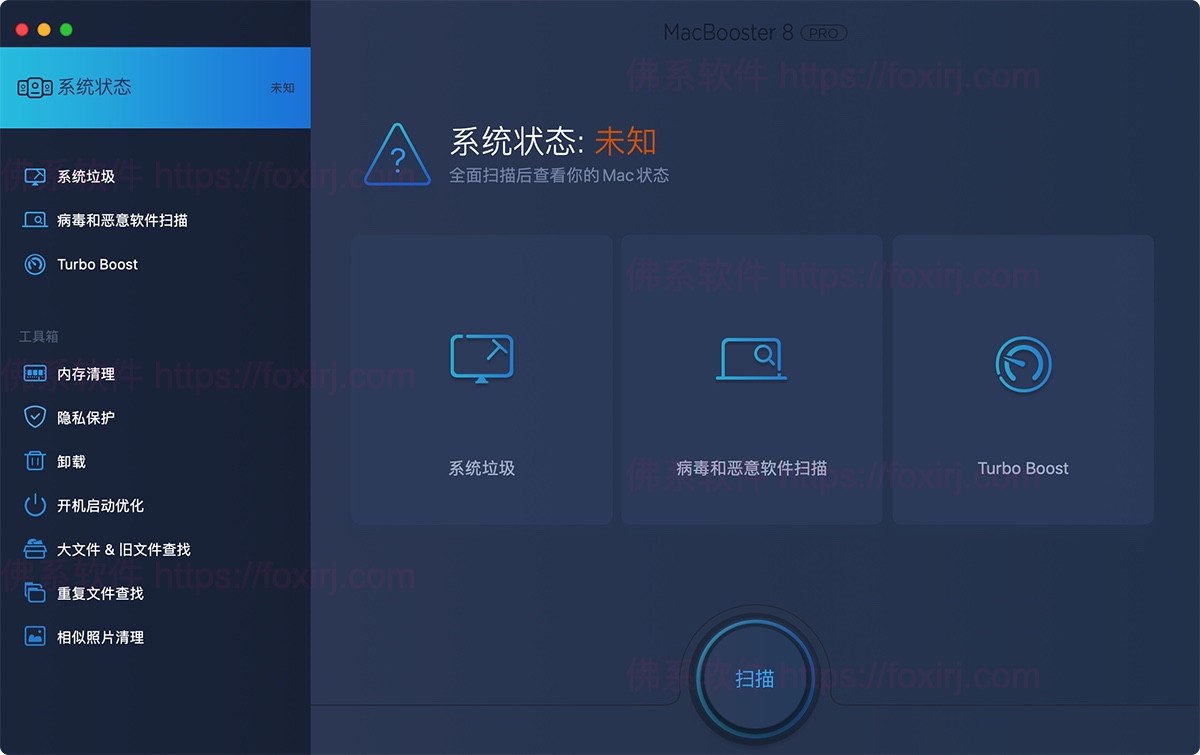Open the 相似照片清理 photo cleaner
Screen dimensions: 1200x755
click(33, 636)
